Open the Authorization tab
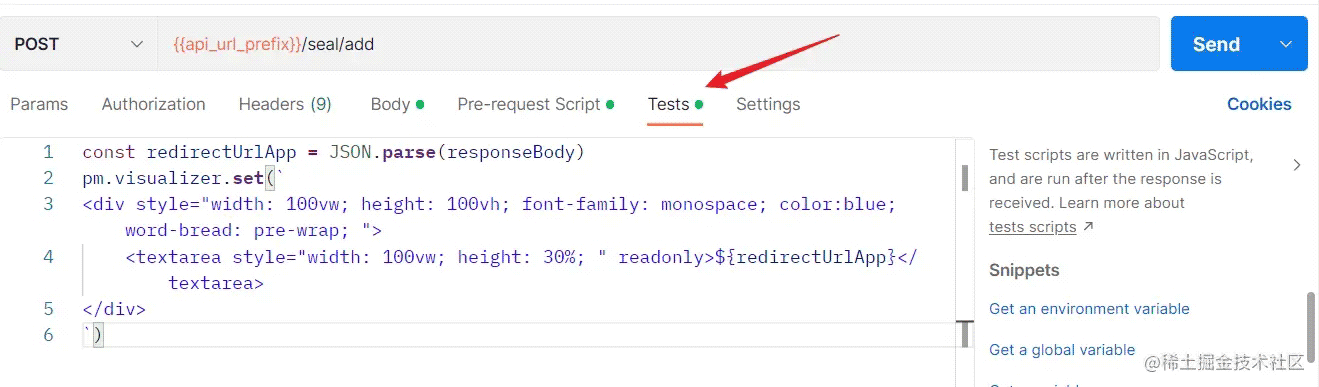This screenshot has width=1319, height=387. tap(153, 104)
